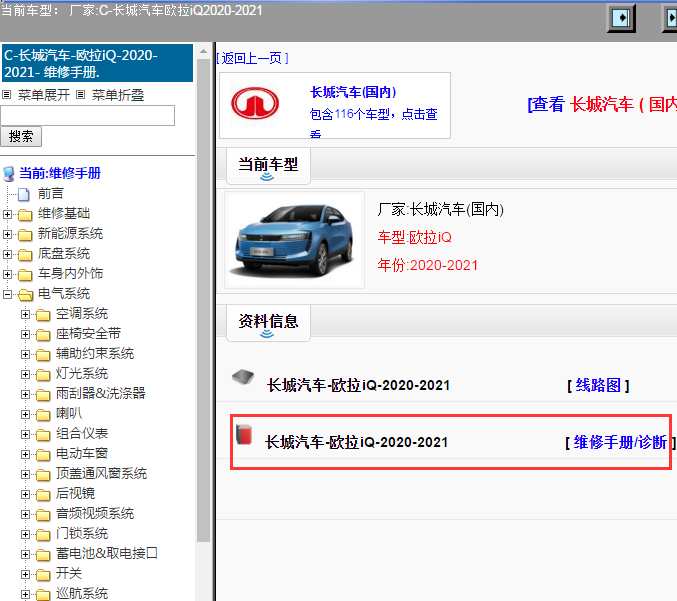Click the 辅助约束系统 folder icon
Screen dimensions: 677x601
[x=43, y=354]
